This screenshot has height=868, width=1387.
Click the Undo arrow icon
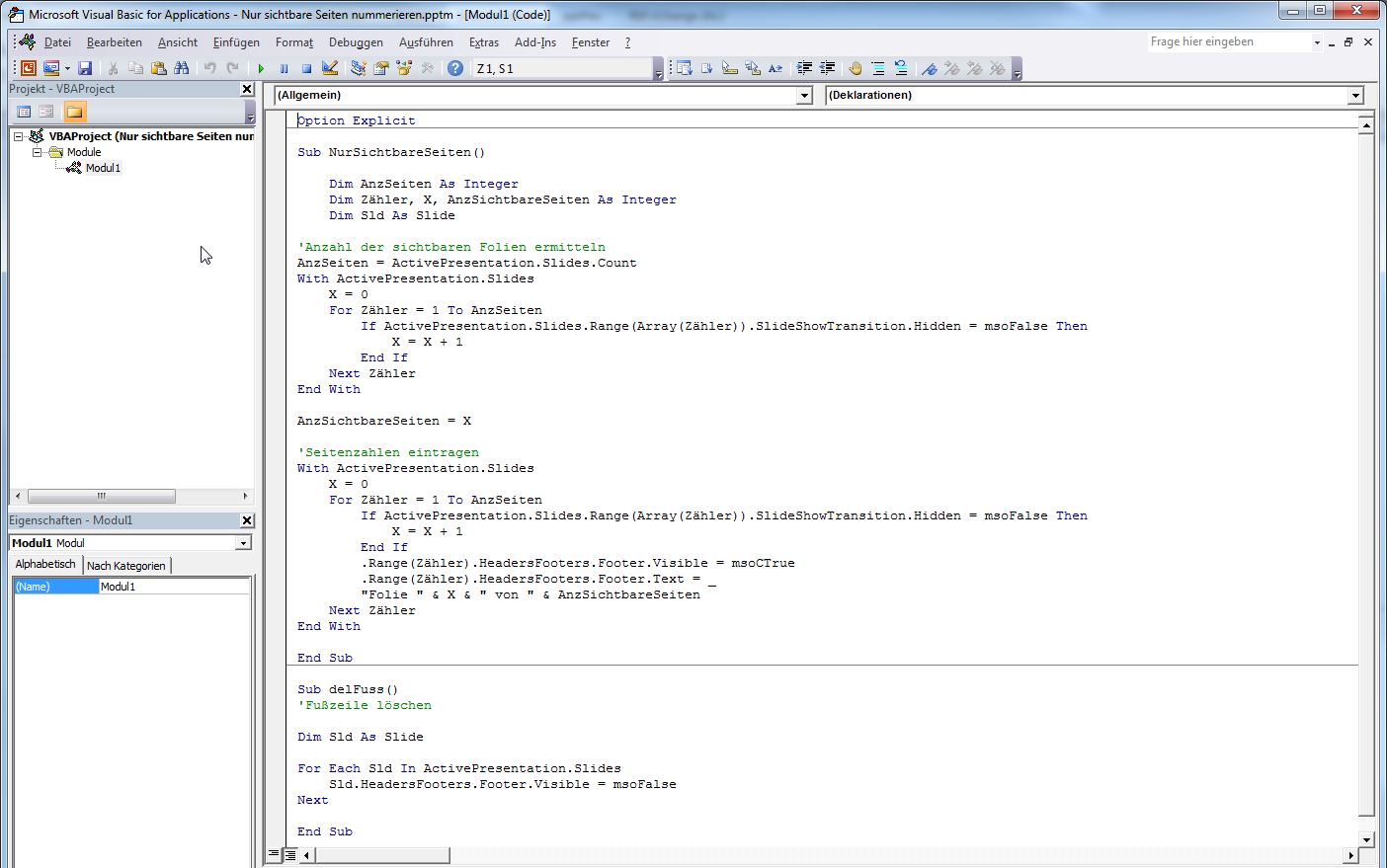[209, 68]
